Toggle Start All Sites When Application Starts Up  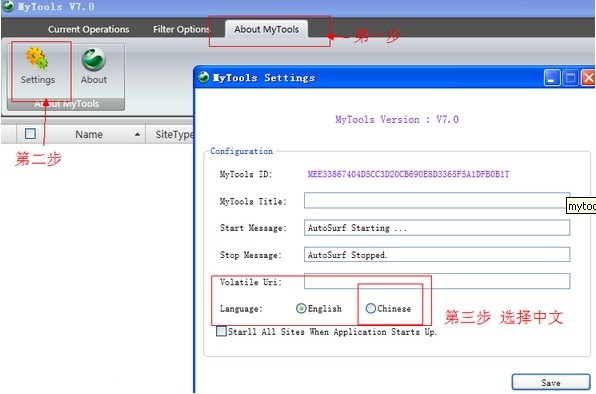pos(221,331)
